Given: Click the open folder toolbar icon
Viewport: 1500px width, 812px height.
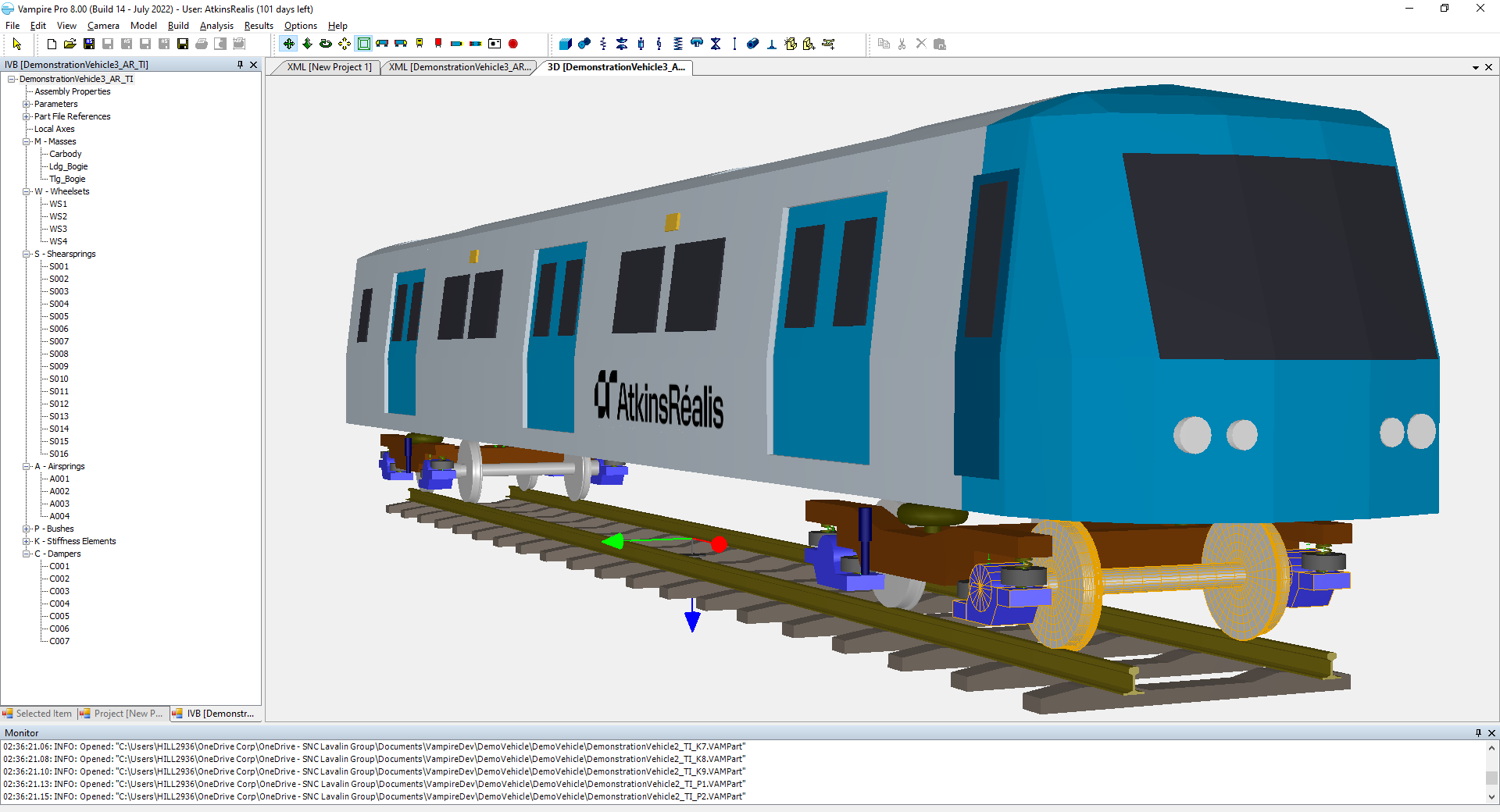Looking at the screenshot, I should coord(70,44).
